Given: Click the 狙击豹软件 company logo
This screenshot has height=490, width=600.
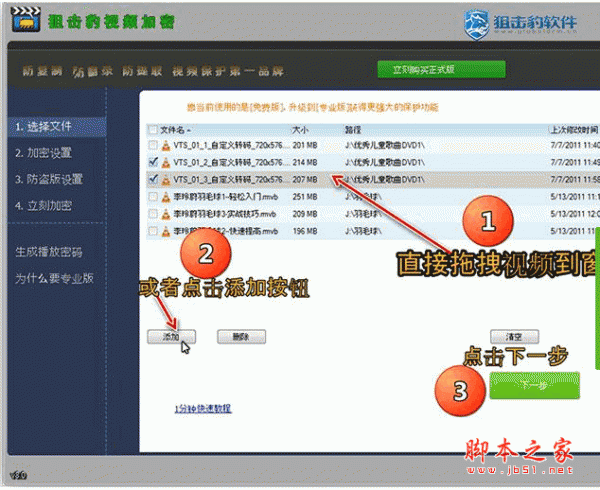Looking at the screenshot, I should [x=520, y=24].
